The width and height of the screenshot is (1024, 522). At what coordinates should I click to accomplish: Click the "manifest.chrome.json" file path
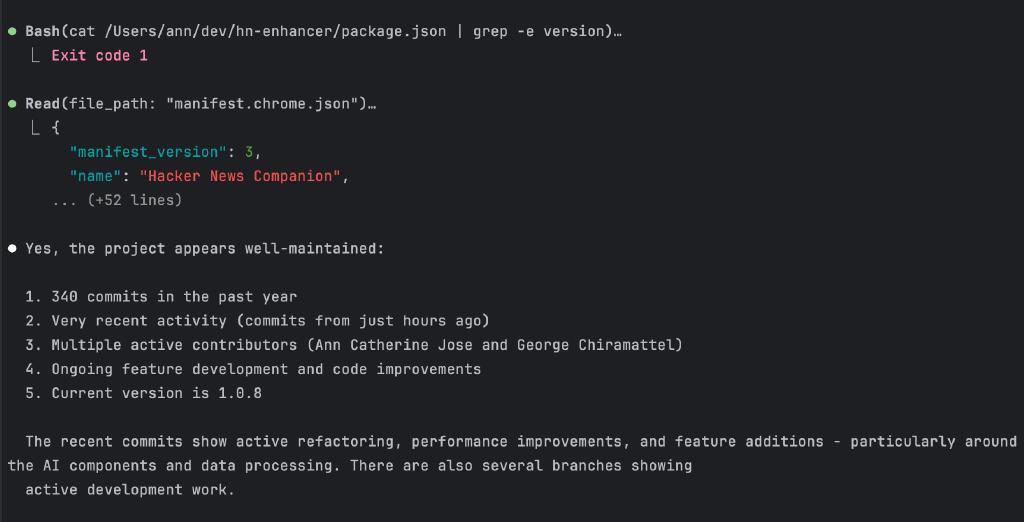point(265,104)
